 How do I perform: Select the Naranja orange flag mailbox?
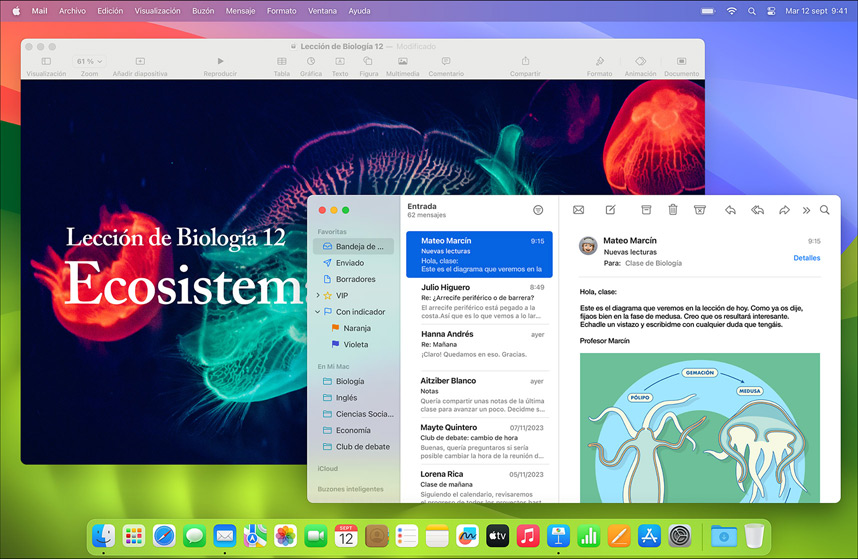(356, 328)
